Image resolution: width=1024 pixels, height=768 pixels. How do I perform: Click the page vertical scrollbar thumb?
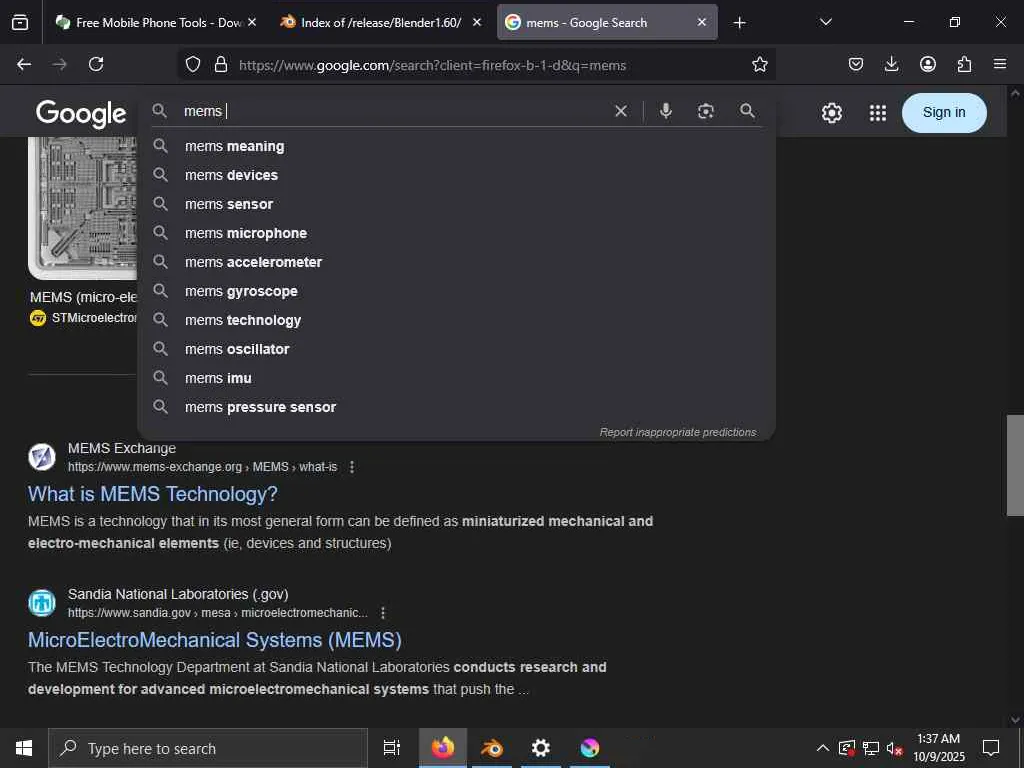coord(1015,465)
